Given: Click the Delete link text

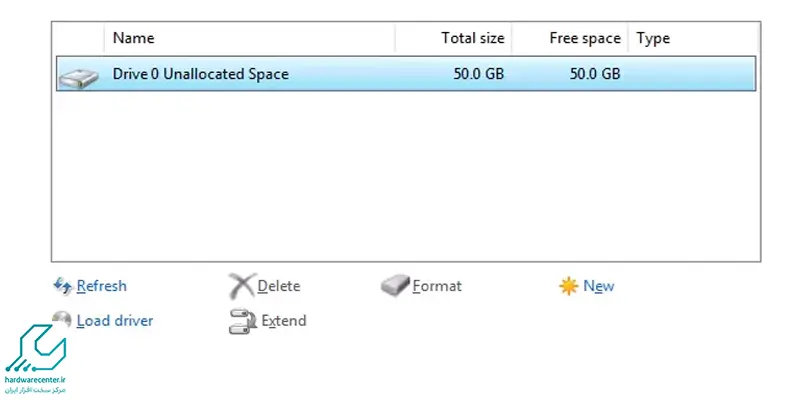Looking at the screenshot, I should 279,286.
